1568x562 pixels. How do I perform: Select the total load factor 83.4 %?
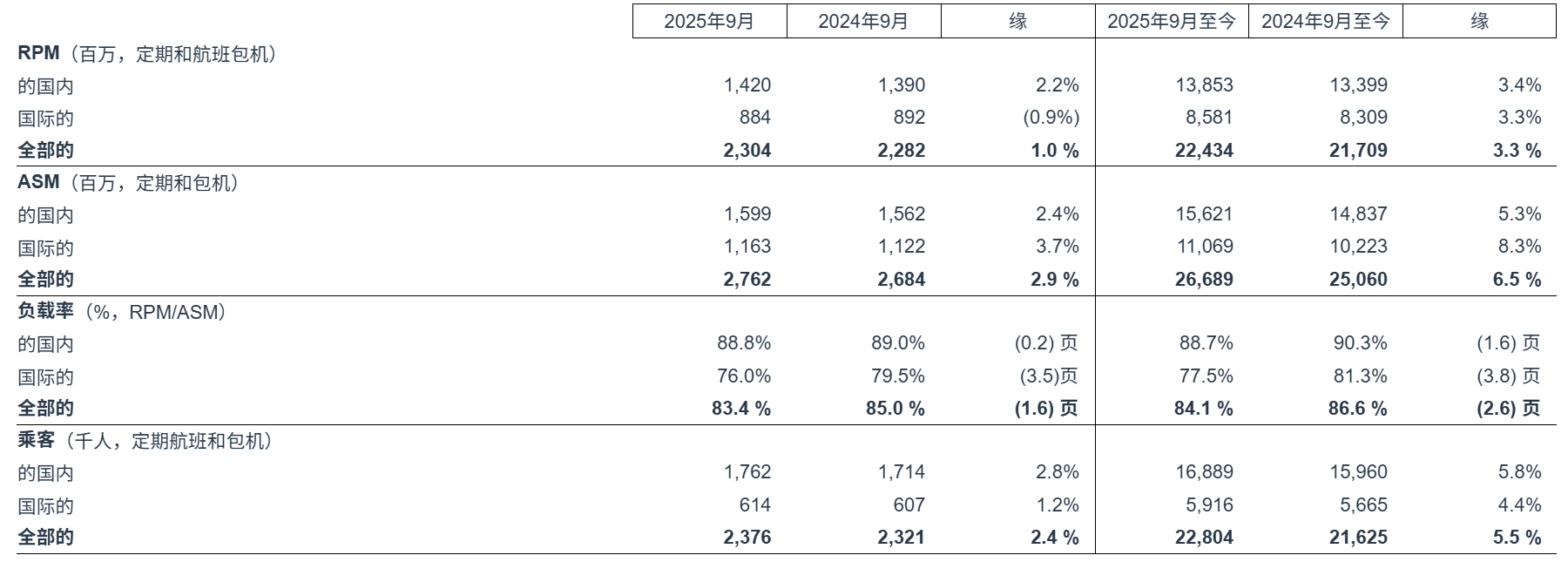pos(741,409)
